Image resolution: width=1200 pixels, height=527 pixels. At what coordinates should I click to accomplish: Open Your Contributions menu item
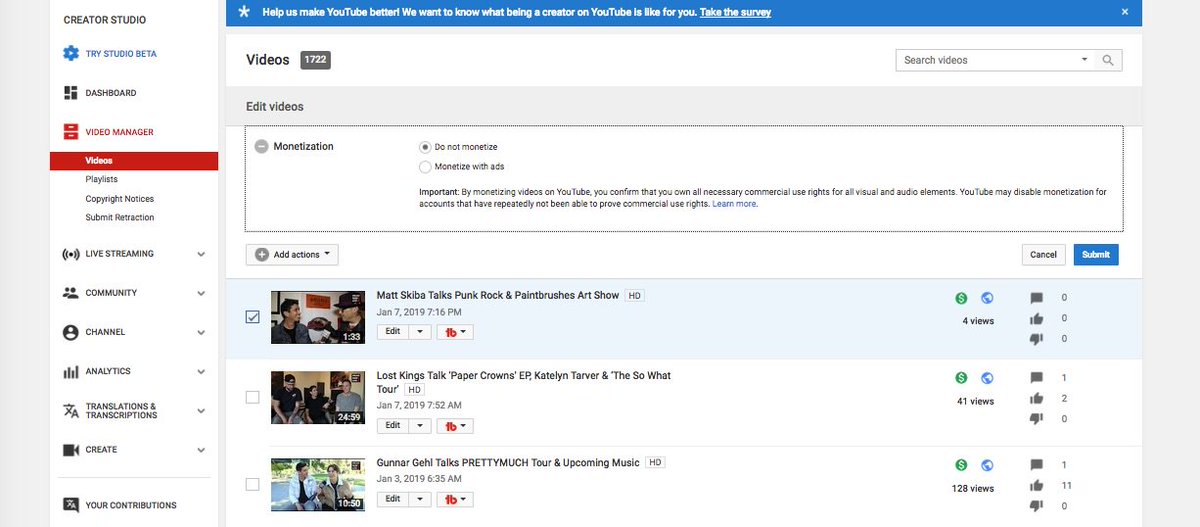(x=131, y=505)
